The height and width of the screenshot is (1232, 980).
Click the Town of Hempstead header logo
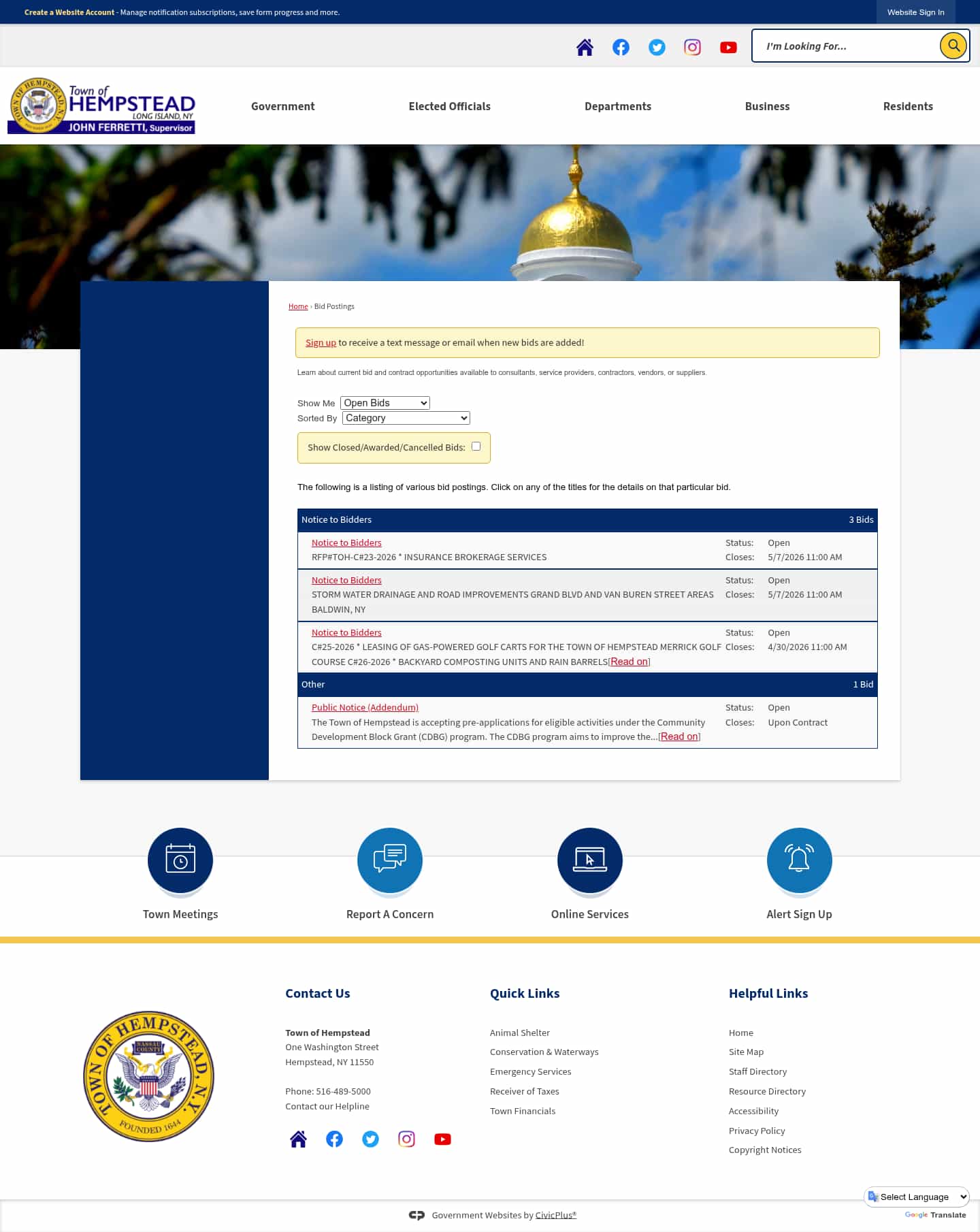coord(101,106)
